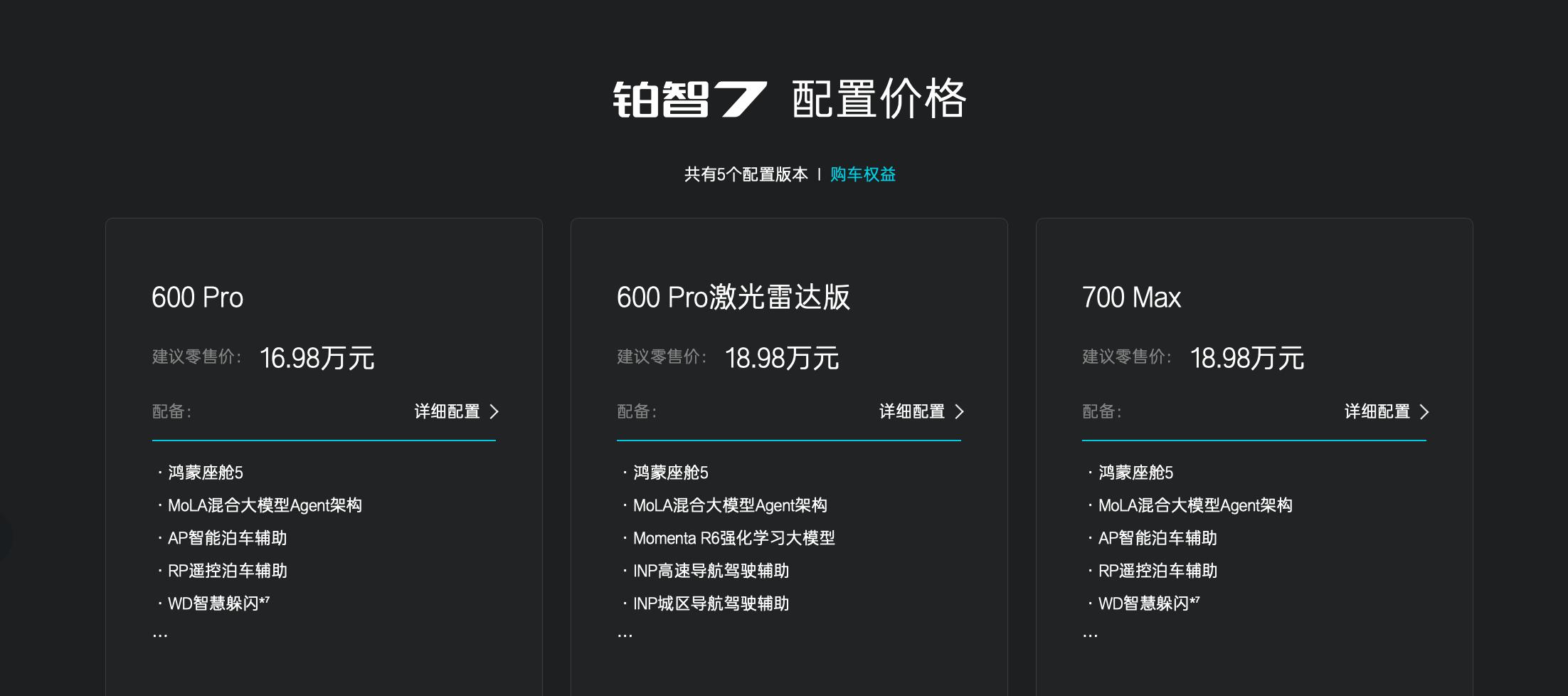Click the 配备 label on 600 Pro card

click(x=171, y=411)
